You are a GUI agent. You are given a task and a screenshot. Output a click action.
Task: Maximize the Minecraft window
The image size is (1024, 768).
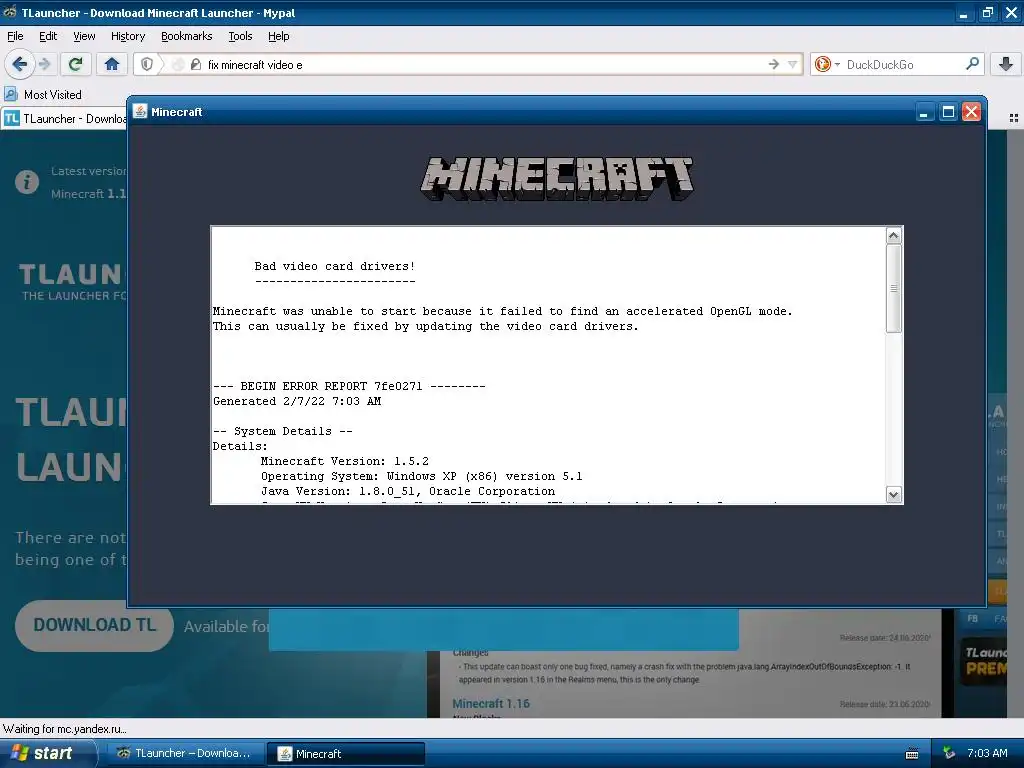coord(948,112)
